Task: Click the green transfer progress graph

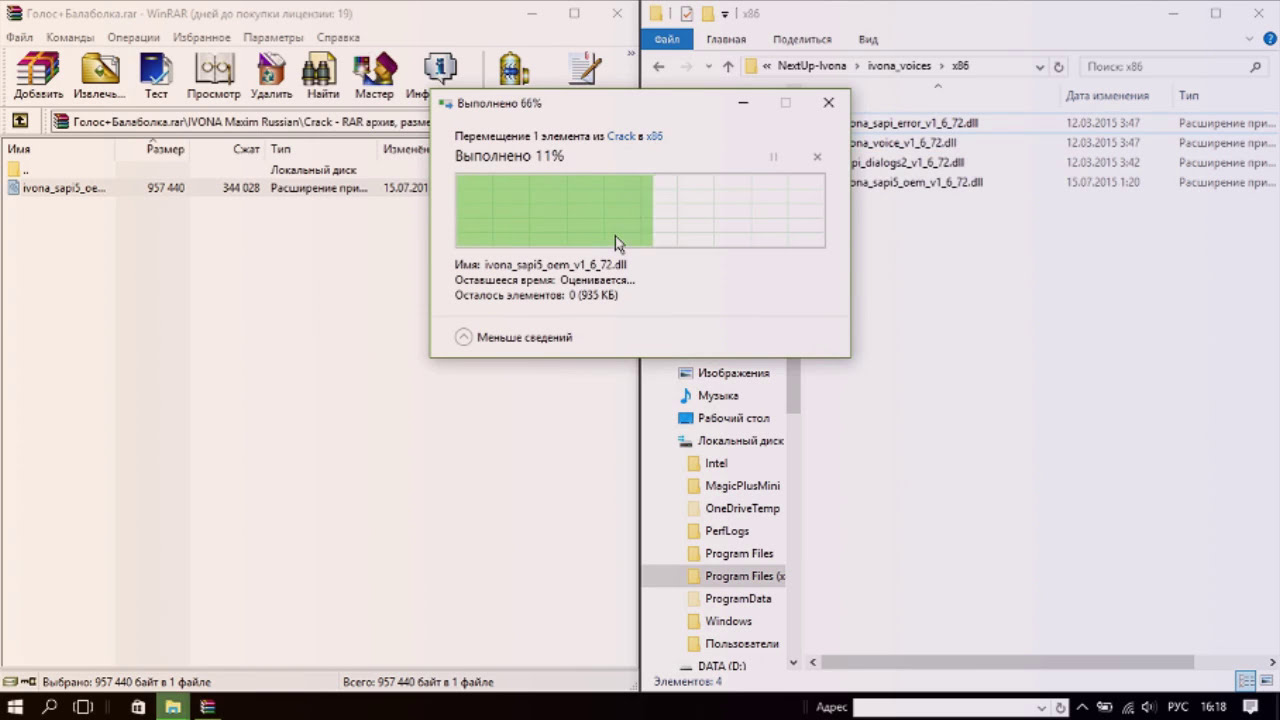Action: (640, 211)
